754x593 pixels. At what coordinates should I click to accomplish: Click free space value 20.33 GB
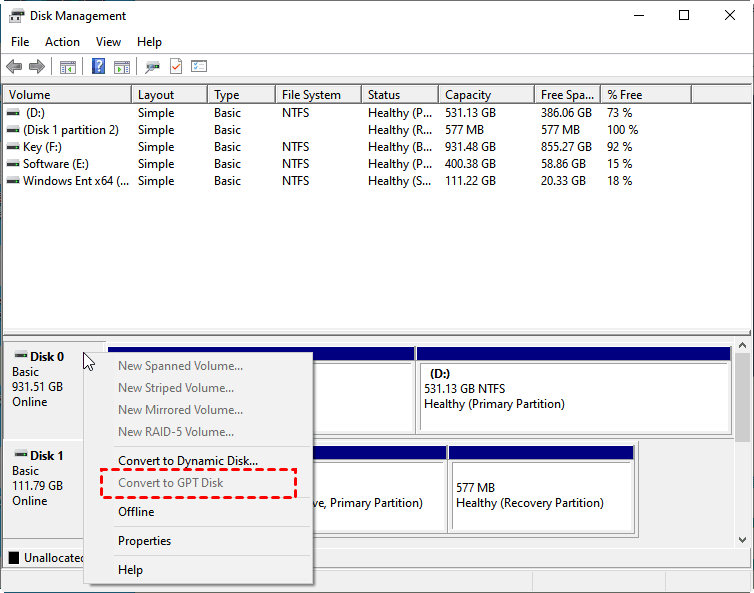pyautogui.click(x=563, y=181)
